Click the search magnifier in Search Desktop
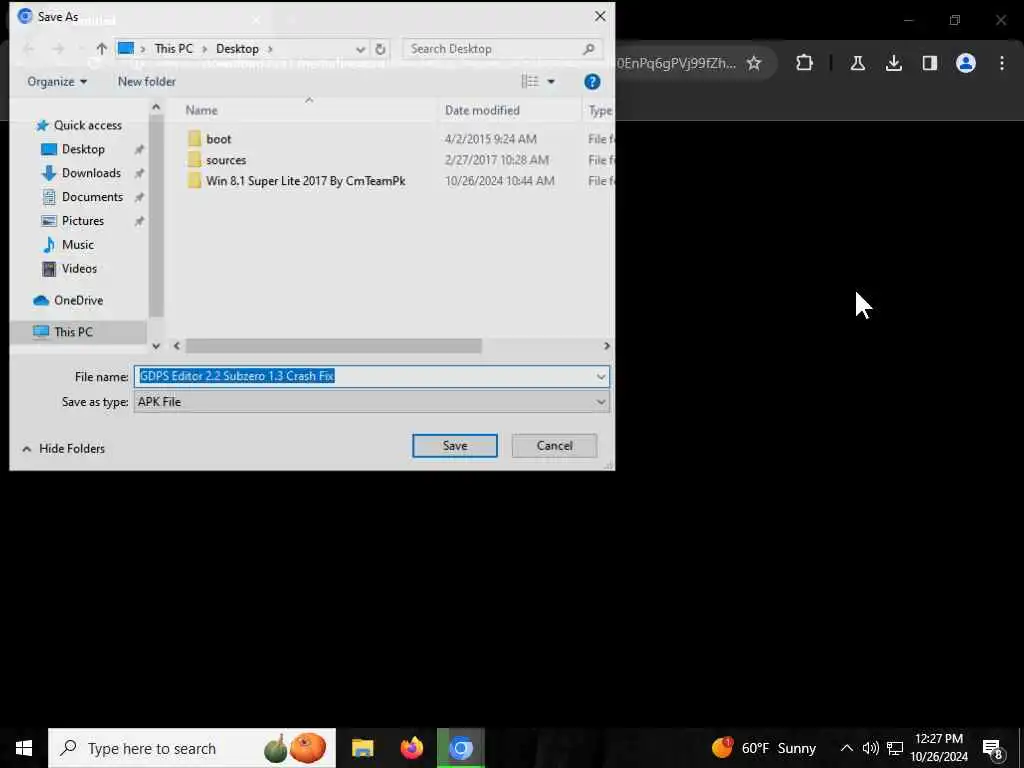The height and width of the screenshot is (768, 1024). coord(588,49)
